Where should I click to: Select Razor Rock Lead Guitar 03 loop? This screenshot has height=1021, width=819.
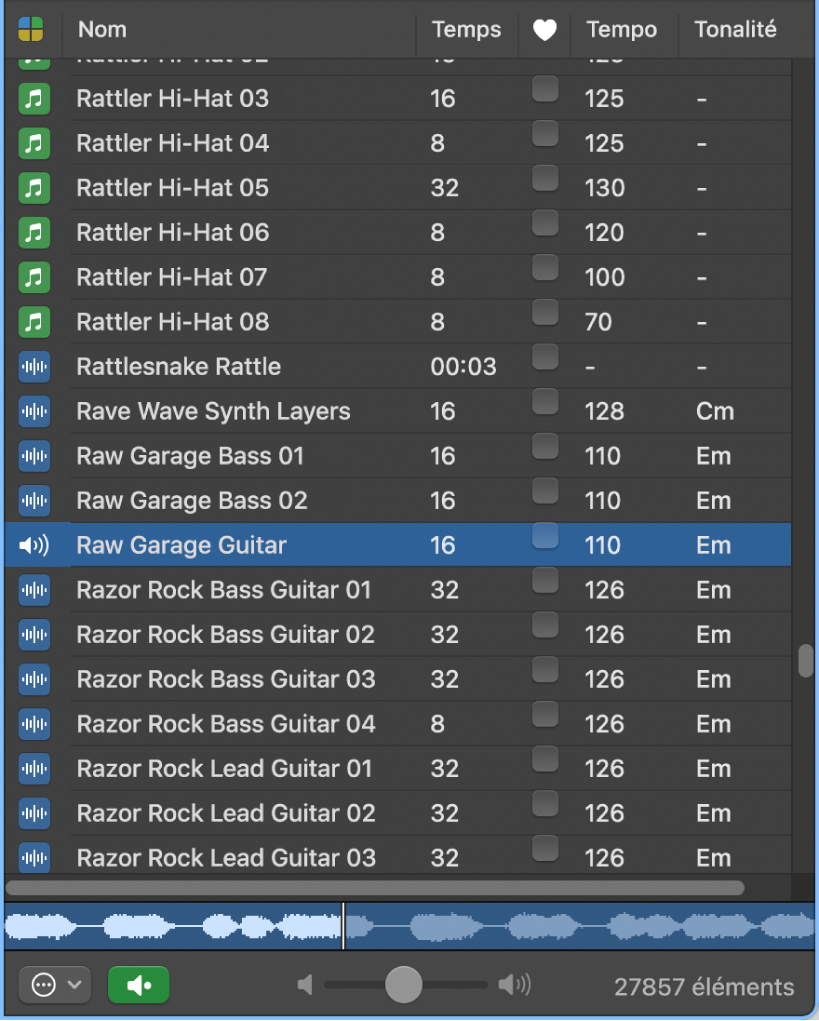pos(226,858)
